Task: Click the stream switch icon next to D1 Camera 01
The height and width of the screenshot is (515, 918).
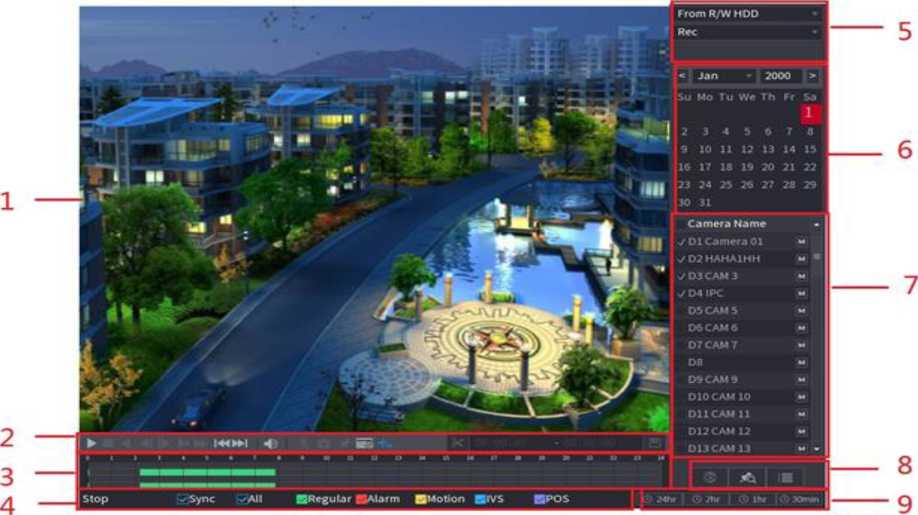Action: 801,242
